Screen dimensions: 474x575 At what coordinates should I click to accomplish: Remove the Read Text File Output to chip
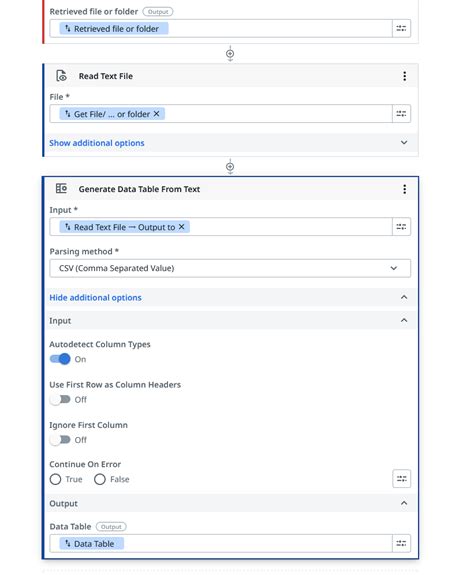pyautogui.click(x=181, y=227)
